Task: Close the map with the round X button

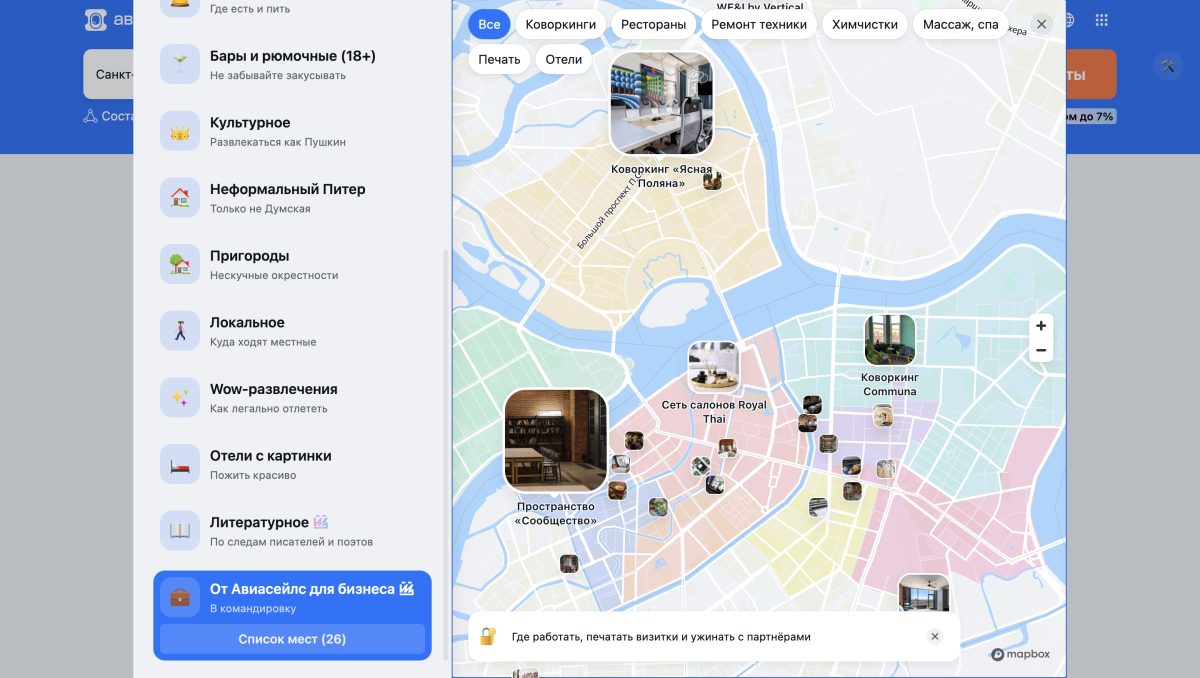Action: 1042,24
